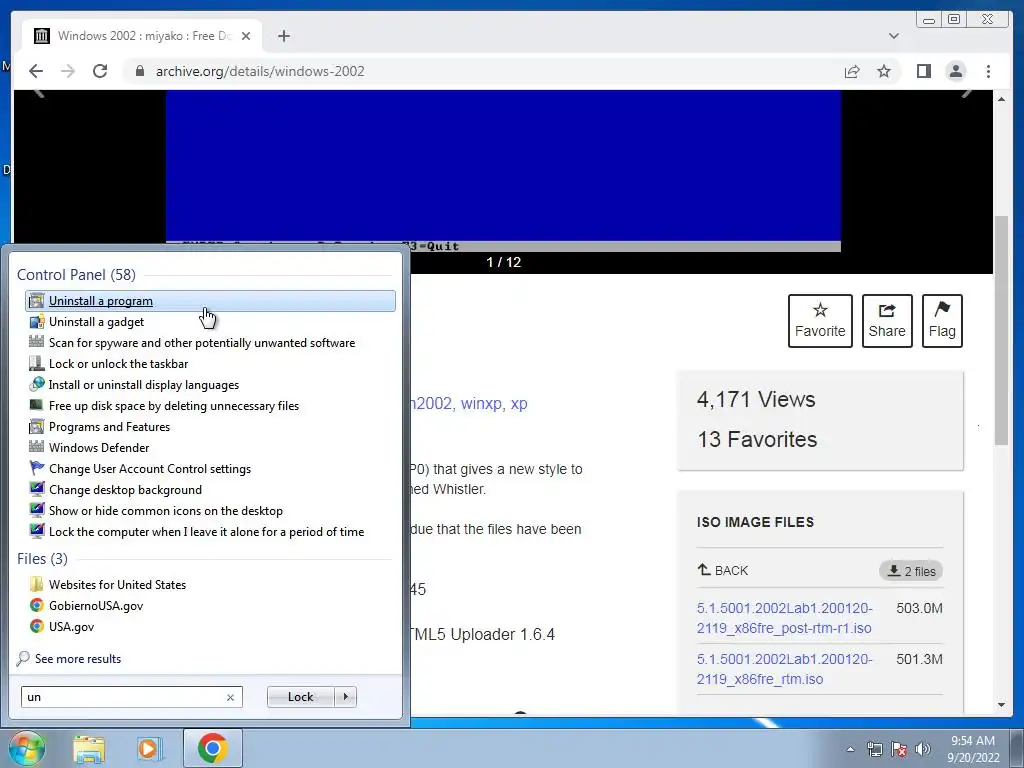
Task: Reload the archive.org page
Action: click(100, 71)
